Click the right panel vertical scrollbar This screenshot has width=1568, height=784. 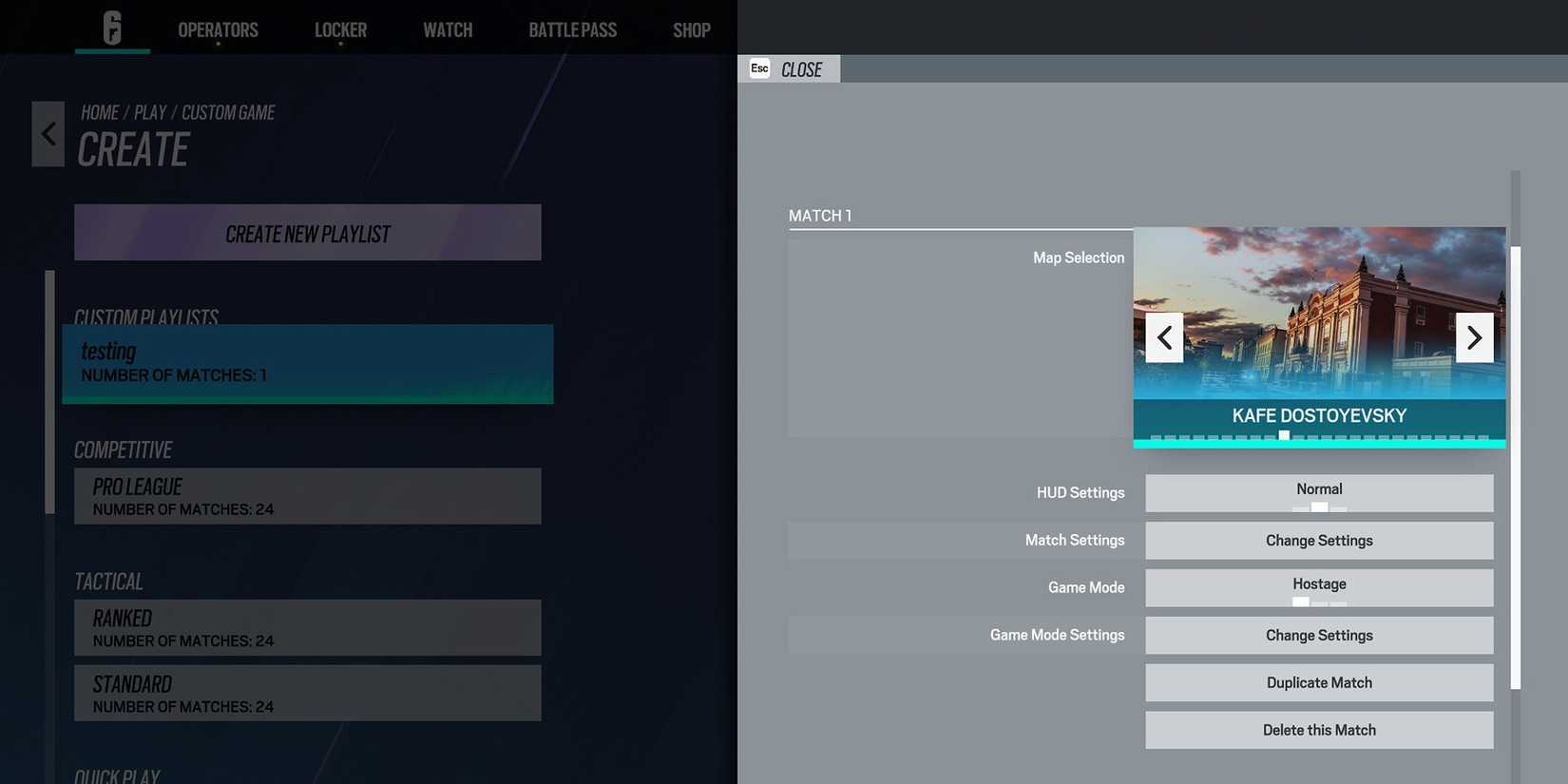click(x=1516, y=468)
